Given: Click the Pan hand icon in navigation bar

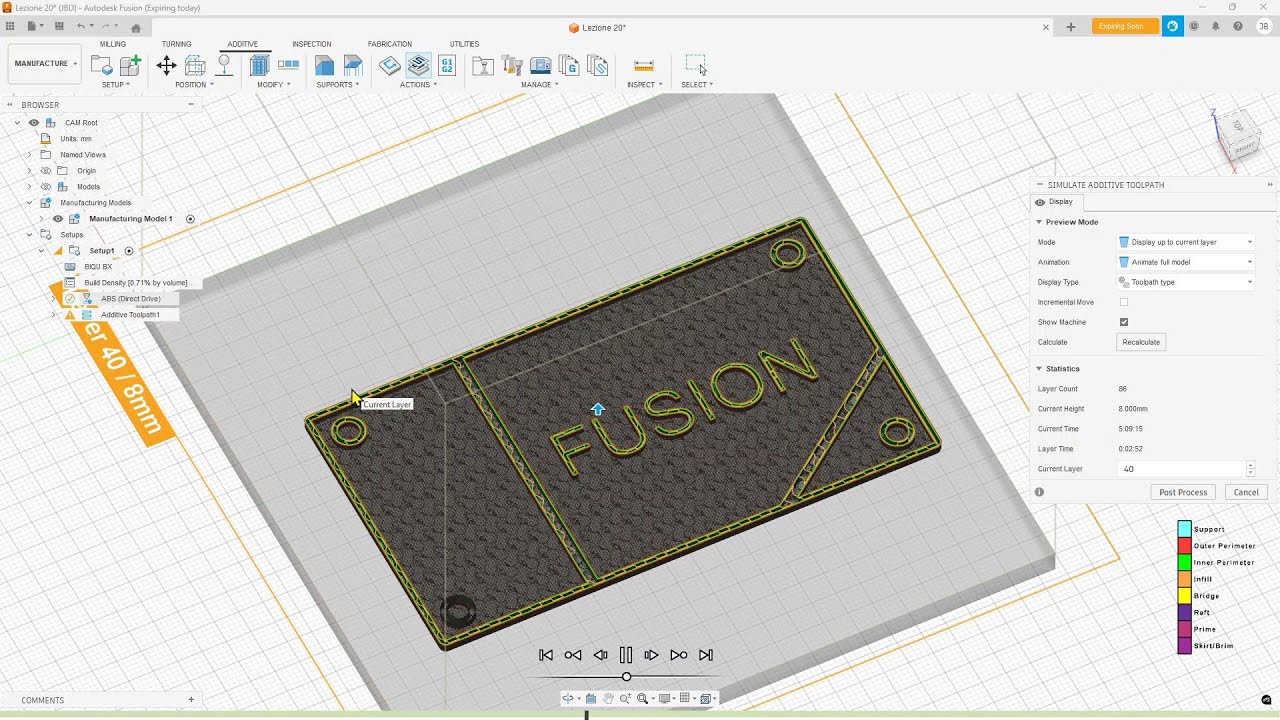Looking at the screenshot, I should click(x=609, y=699).
